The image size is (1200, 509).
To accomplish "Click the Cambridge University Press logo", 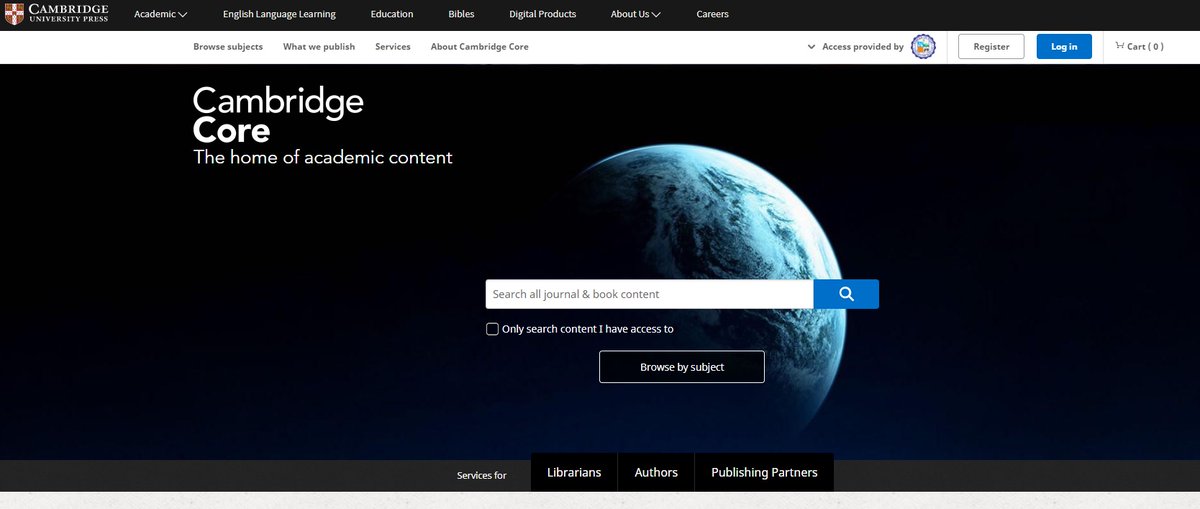I will [x=56, y=14].
